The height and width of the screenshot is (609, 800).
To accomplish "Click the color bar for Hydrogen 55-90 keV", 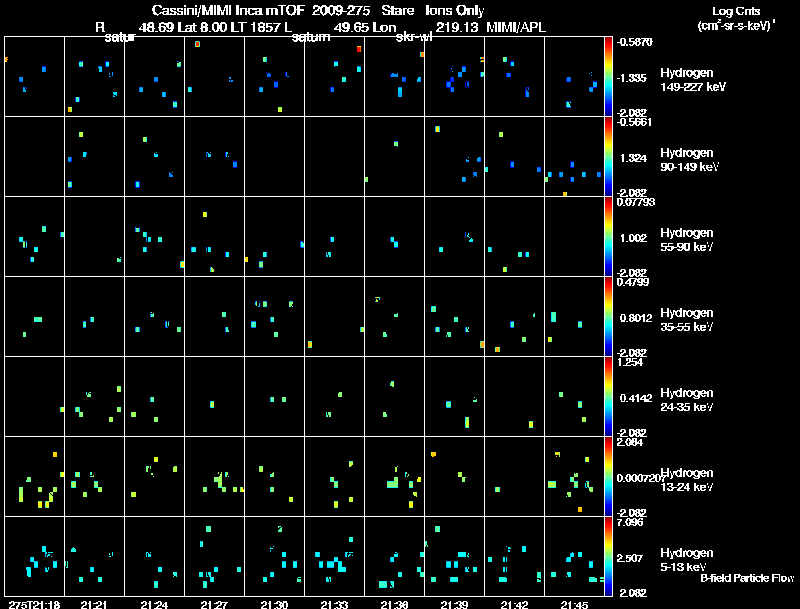I will coord(608,237).
